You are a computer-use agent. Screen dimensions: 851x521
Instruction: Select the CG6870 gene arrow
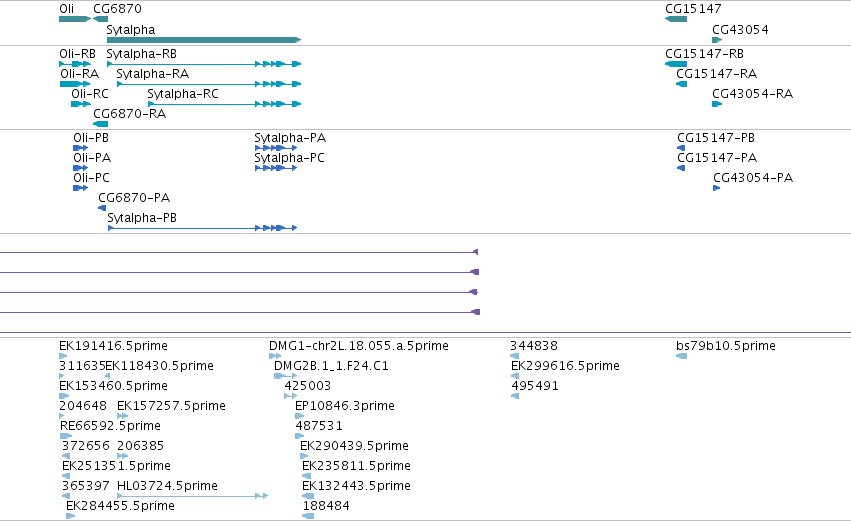pyautogui.click(x=100, y=19)
